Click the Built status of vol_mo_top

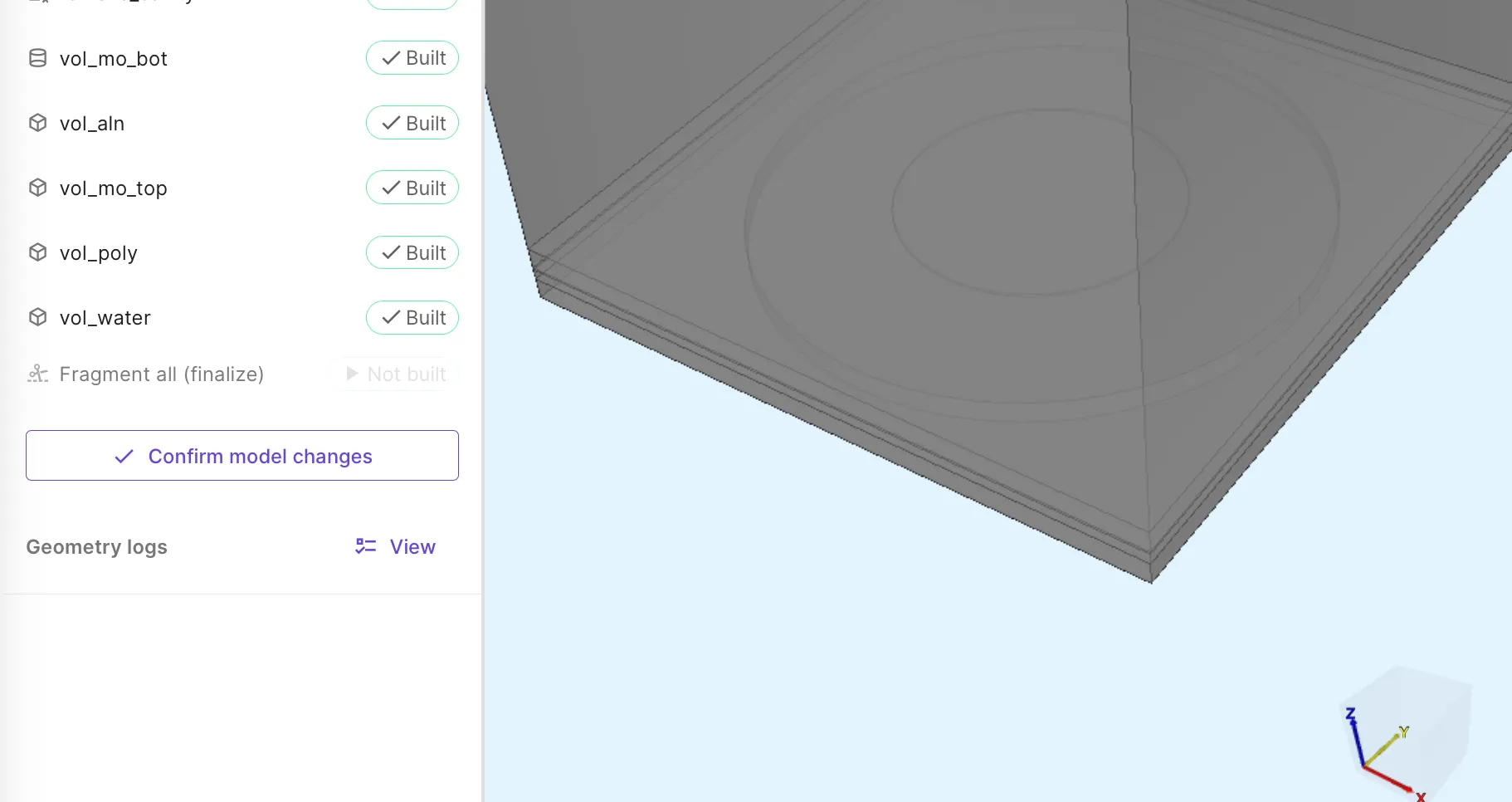click(x=412, y=188)
